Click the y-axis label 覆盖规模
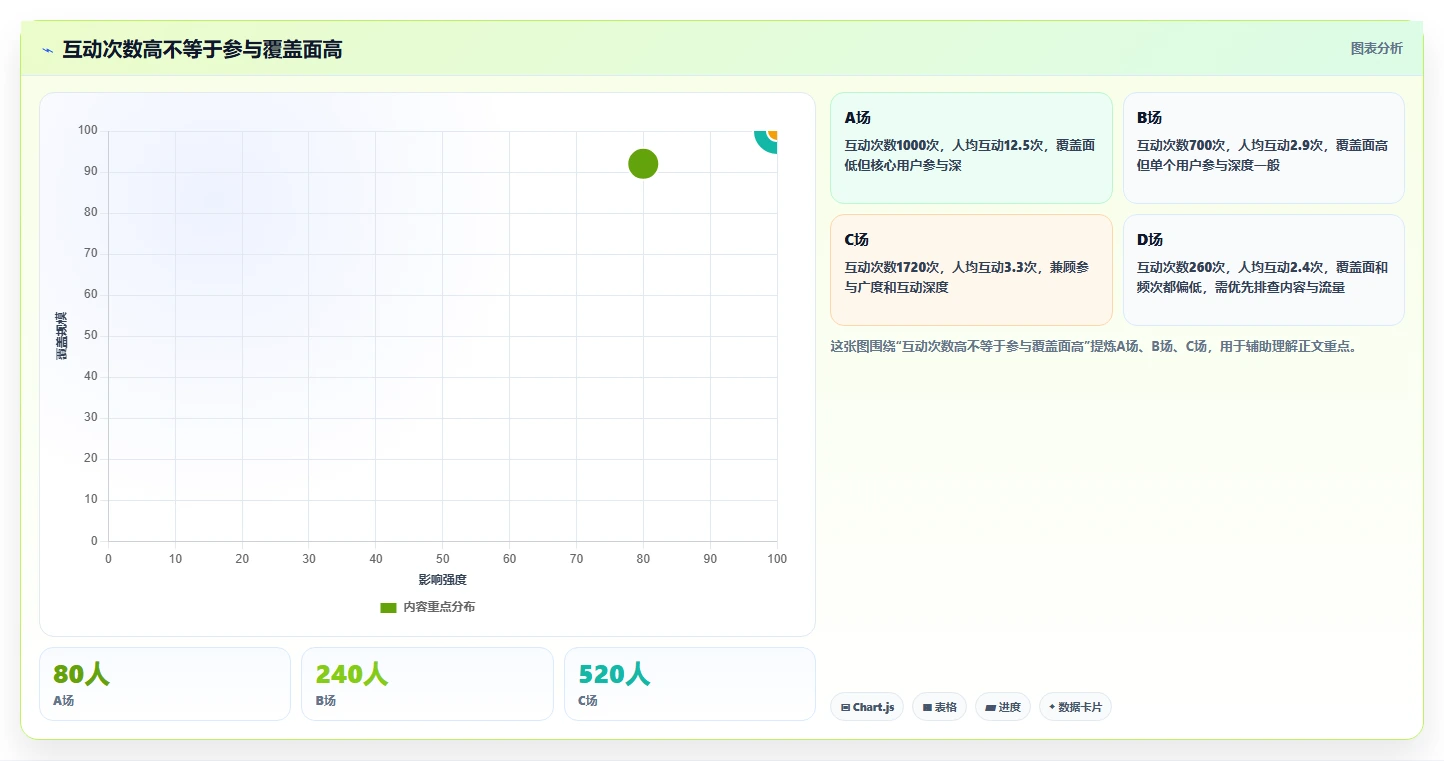Viewport: 1444px width, 761px height. (x=62, y=336)
